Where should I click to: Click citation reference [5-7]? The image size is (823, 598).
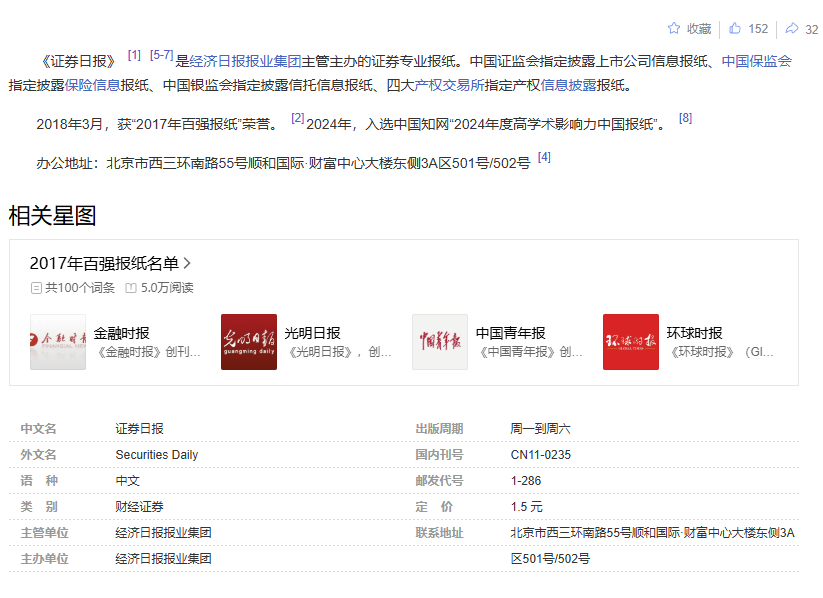[161, 55]
